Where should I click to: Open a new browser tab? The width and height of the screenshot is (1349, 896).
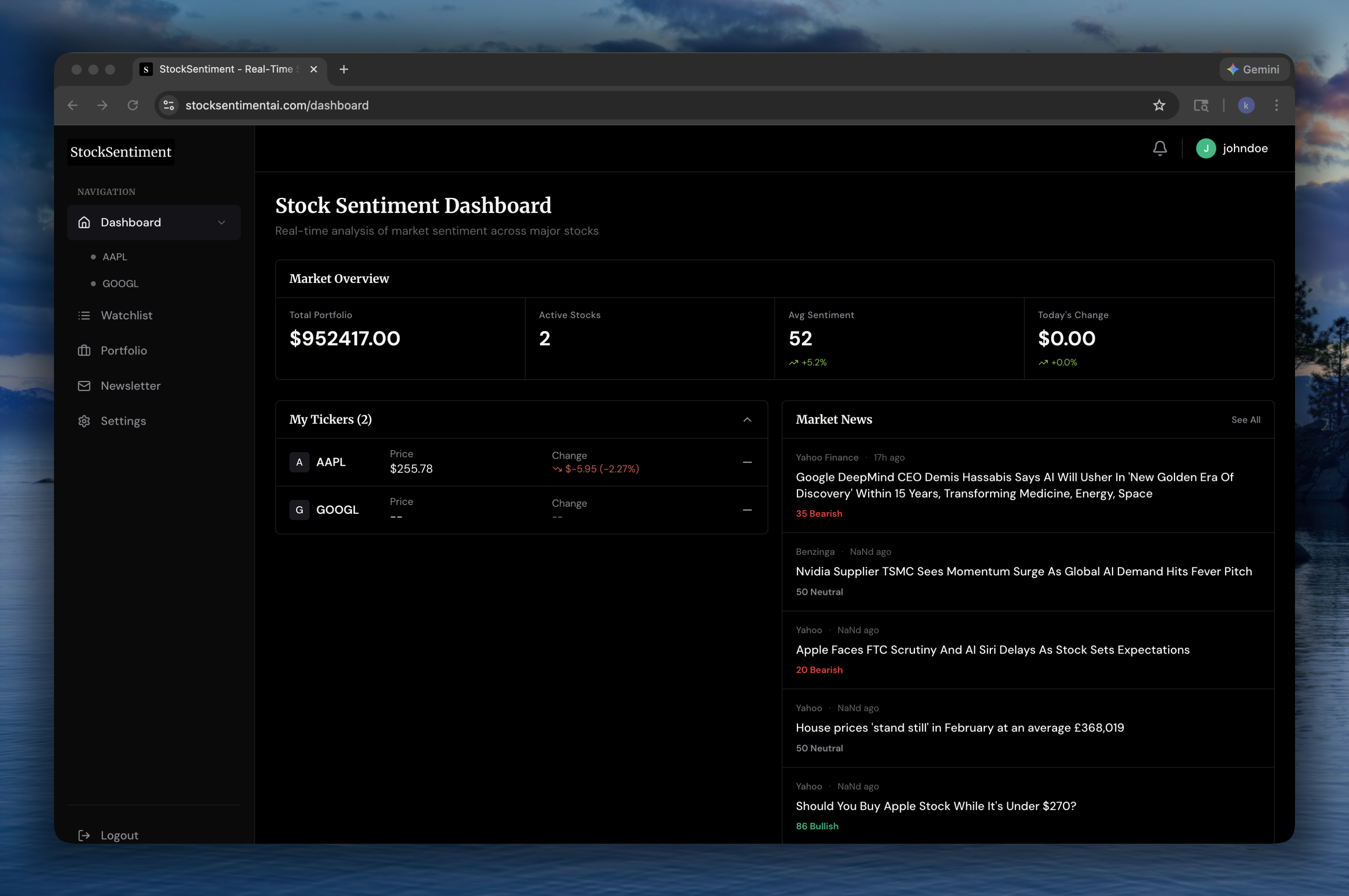point(343,69)
